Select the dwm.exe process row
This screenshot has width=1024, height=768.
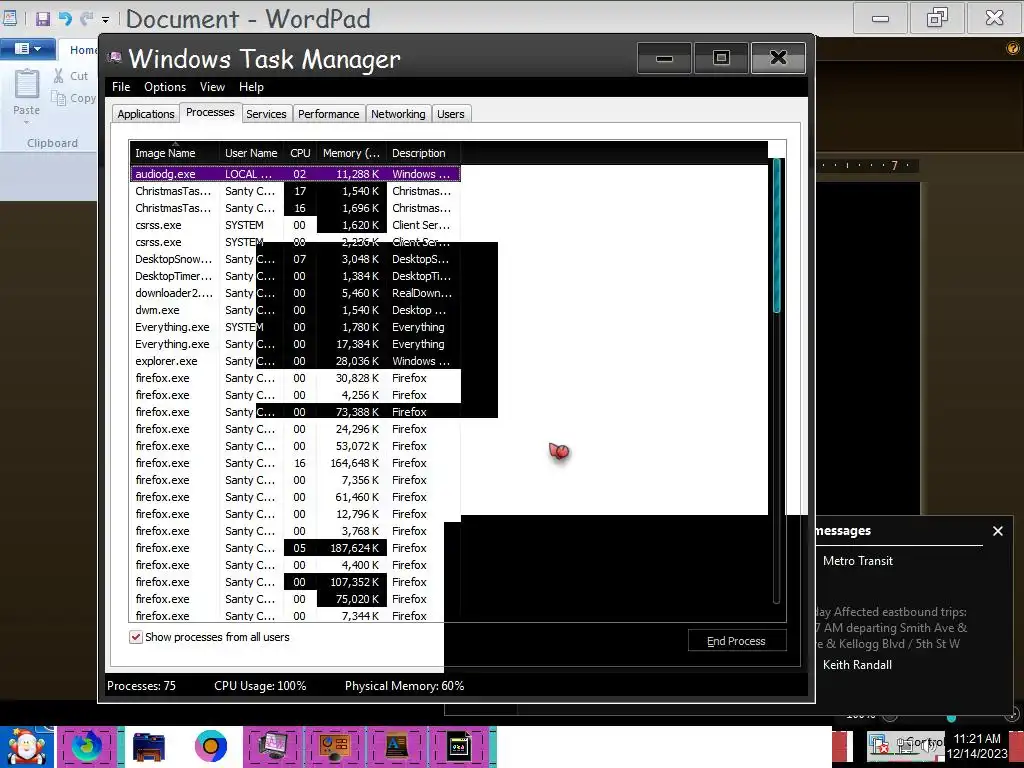click(295, 310)
